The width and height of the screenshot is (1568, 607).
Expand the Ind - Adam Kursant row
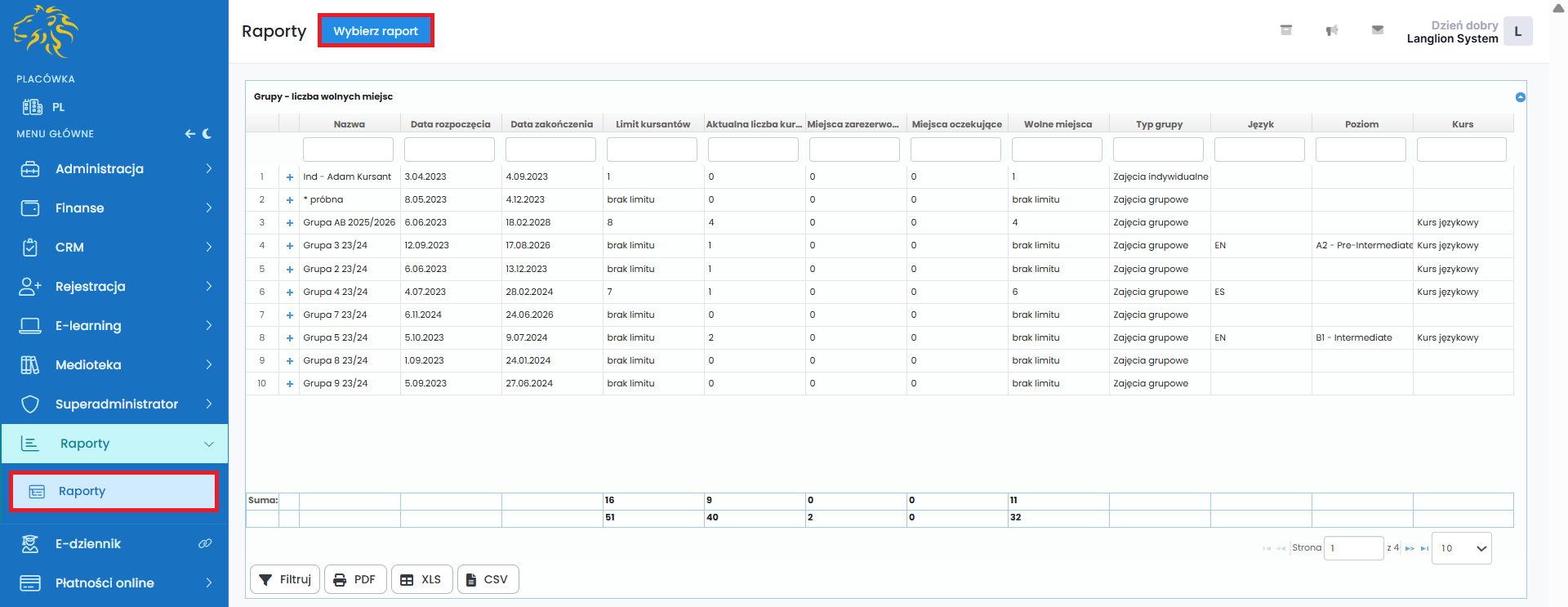(289, 177)
